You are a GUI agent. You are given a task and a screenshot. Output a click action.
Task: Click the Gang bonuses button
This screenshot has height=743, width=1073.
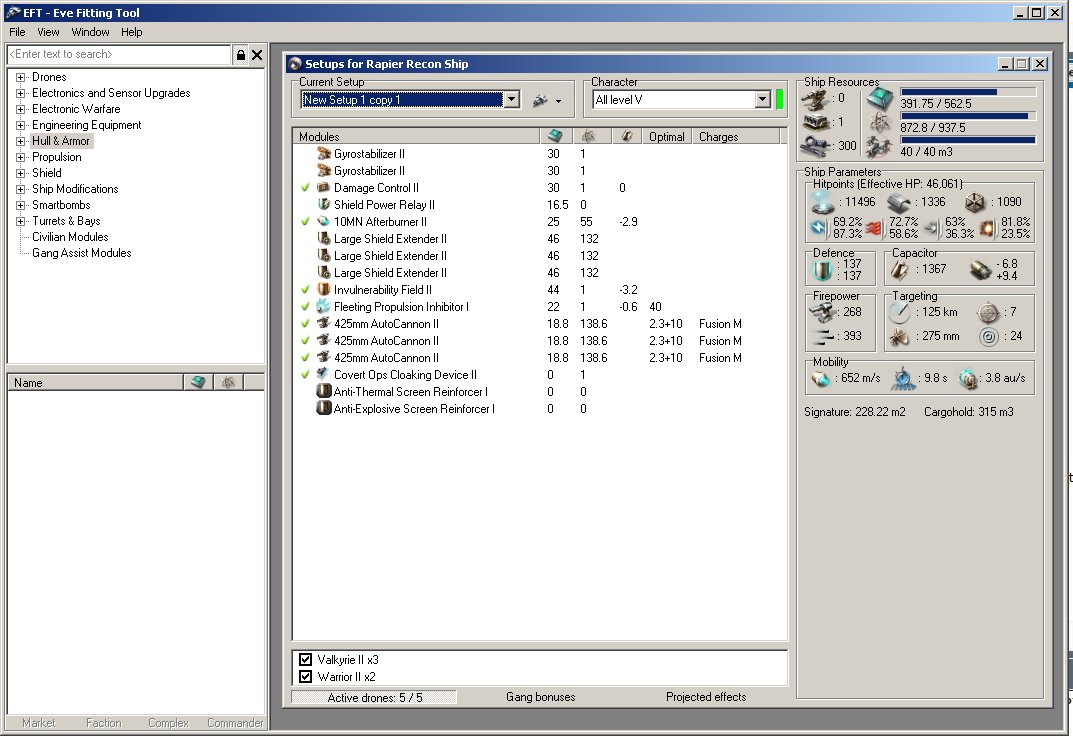(x=541, y=697)
